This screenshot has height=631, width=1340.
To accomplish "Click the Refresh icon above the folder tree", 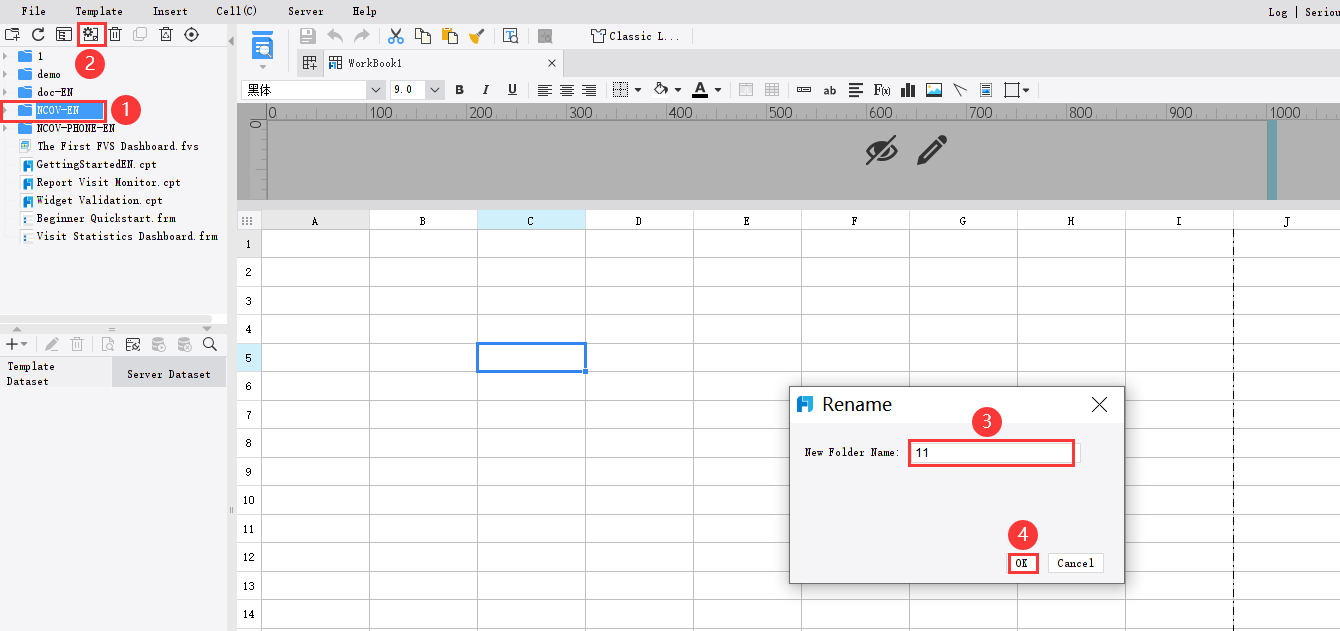I will pyautogui.click(x=38, y=33).
